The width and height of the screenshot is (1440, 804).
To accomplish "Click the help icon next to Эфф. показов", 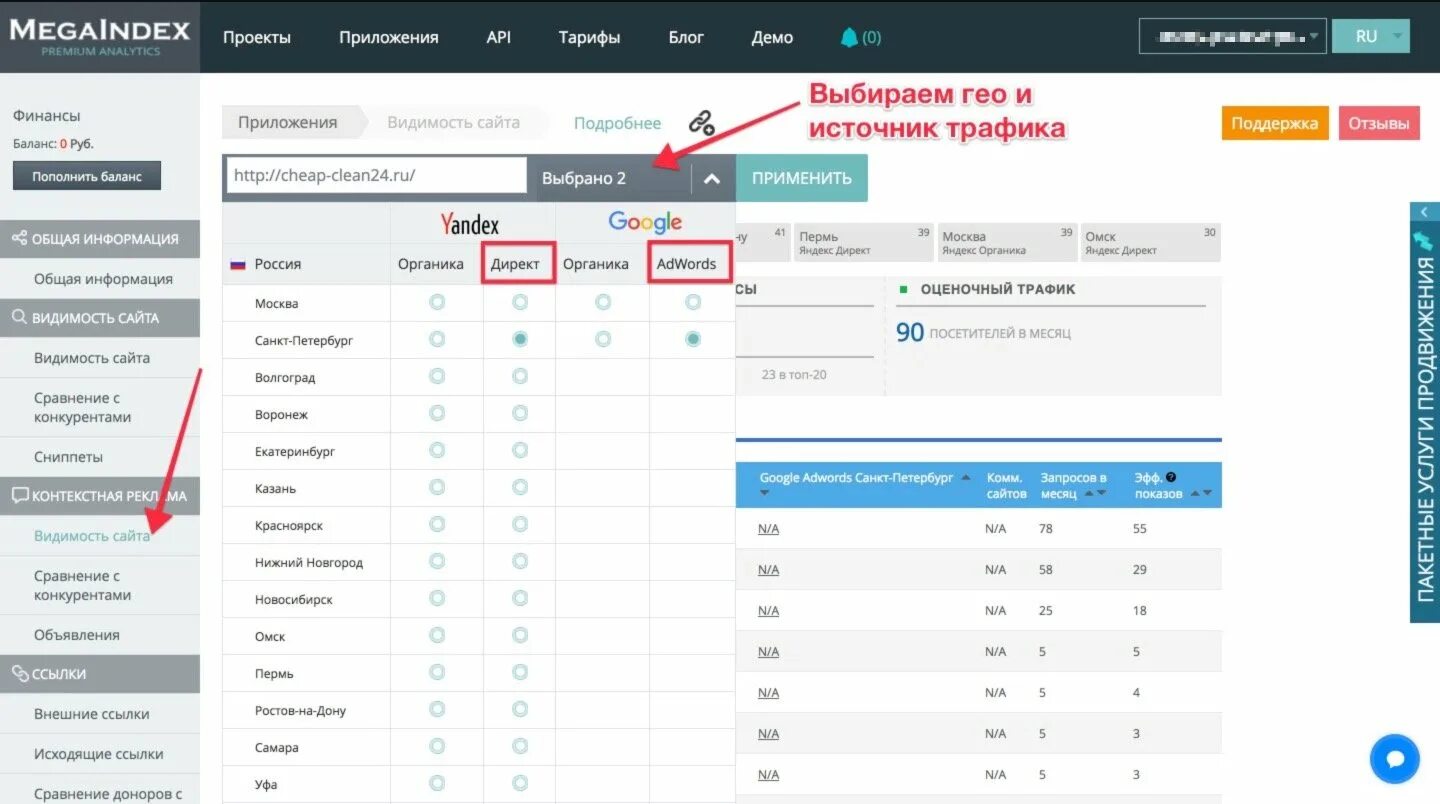I will 1171,478.
